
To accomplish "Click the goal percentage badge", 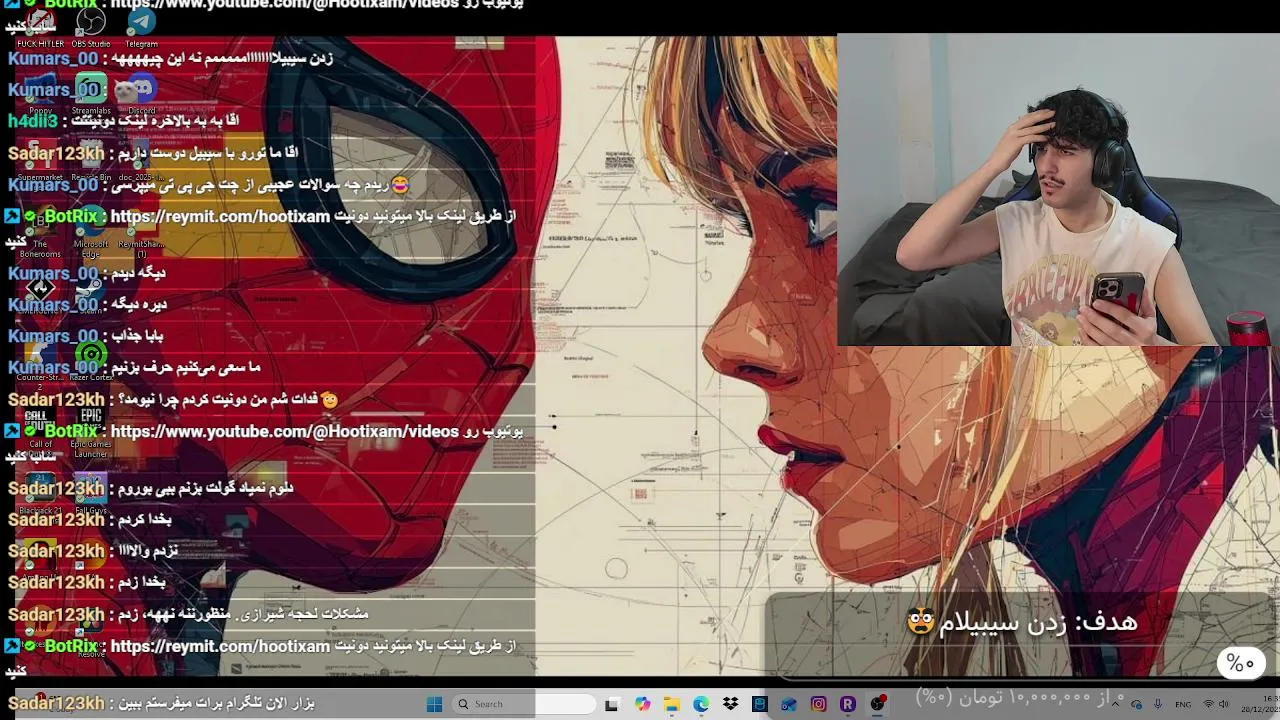I will tap(1241, 663).
